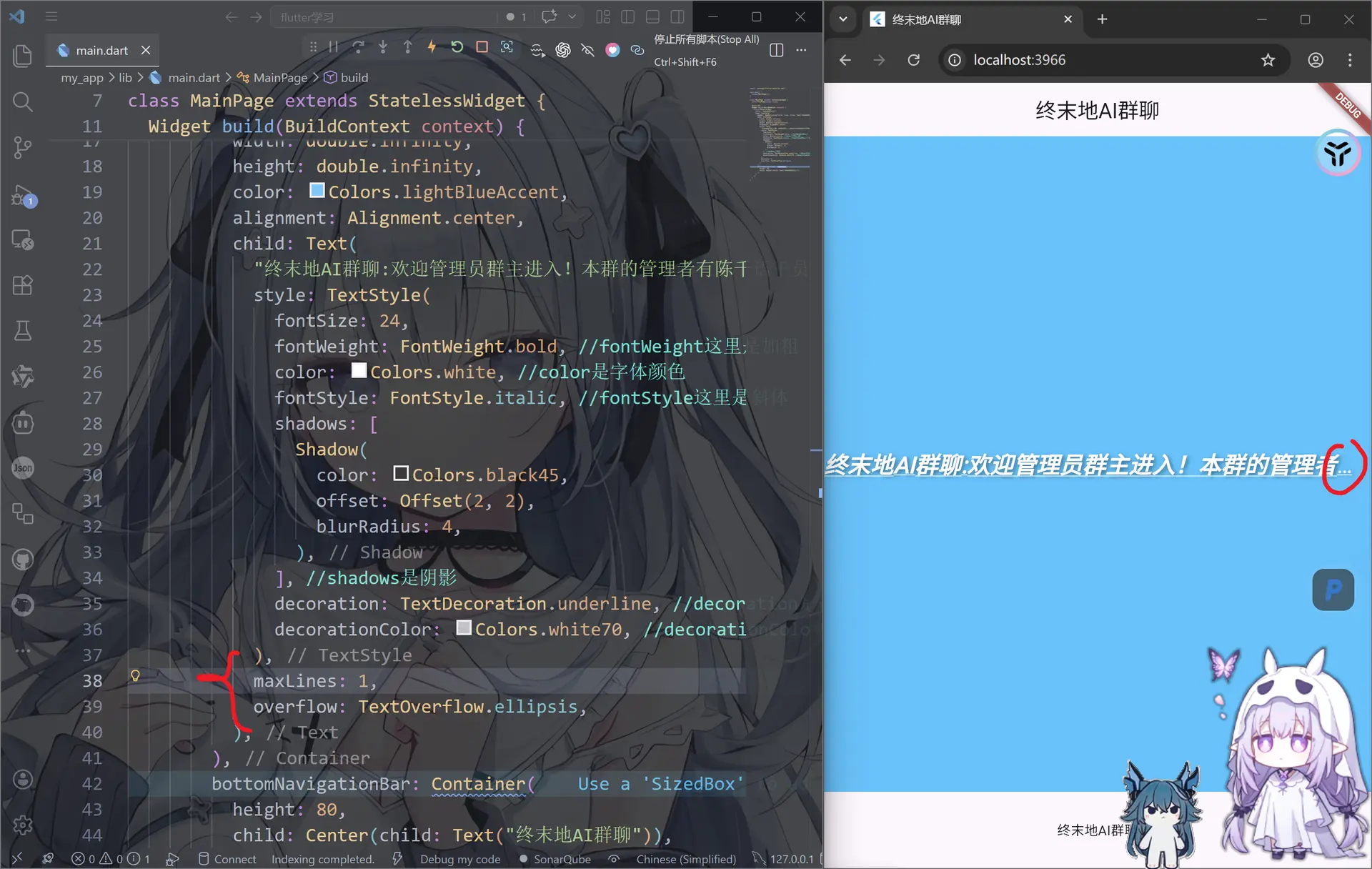Click the crossed-out eye icon in editor toolbar
1372x869 pixels.
[587, 50]
